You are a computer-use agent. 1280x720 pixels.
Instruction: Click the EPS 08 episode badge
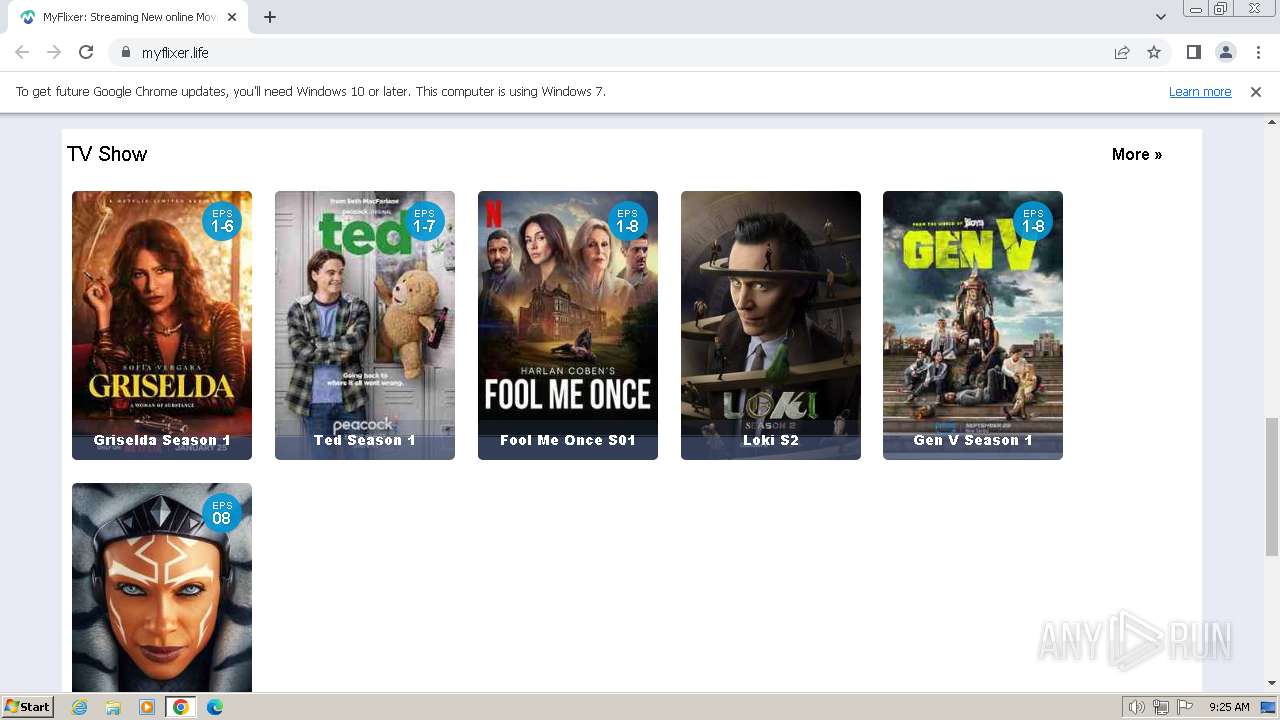click(222, 513)
